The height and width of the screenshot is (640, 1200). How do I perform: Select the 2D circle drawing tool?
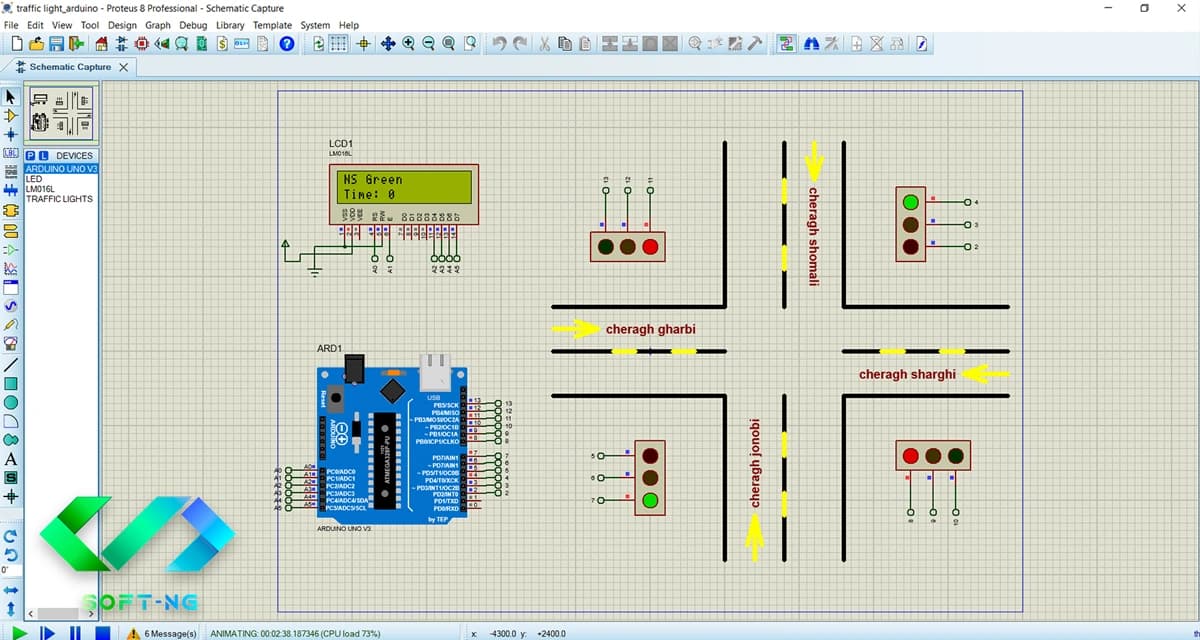11,402
